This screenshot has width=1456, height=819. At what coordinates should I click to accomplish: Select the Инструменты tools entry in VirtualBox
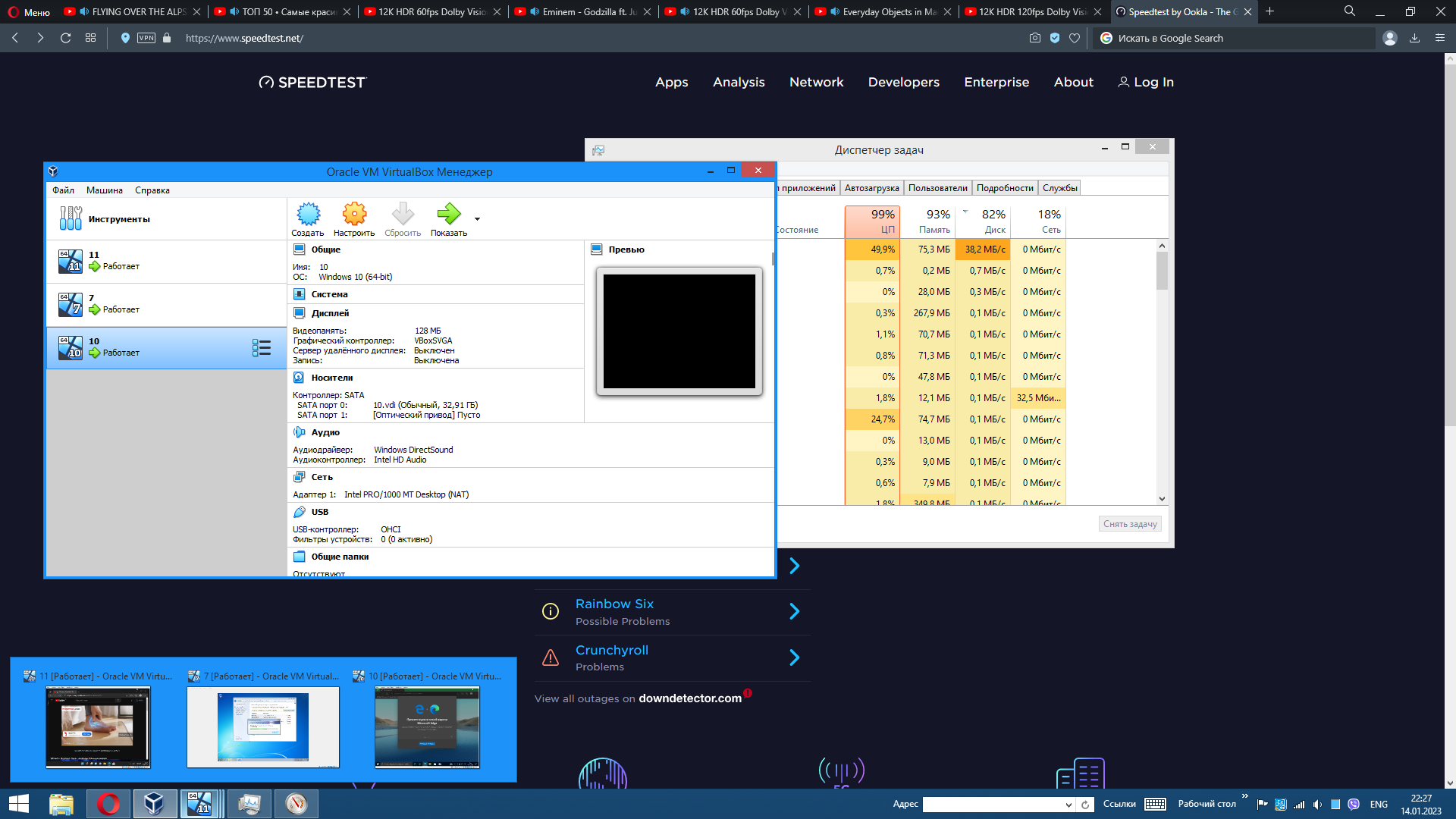166,219
